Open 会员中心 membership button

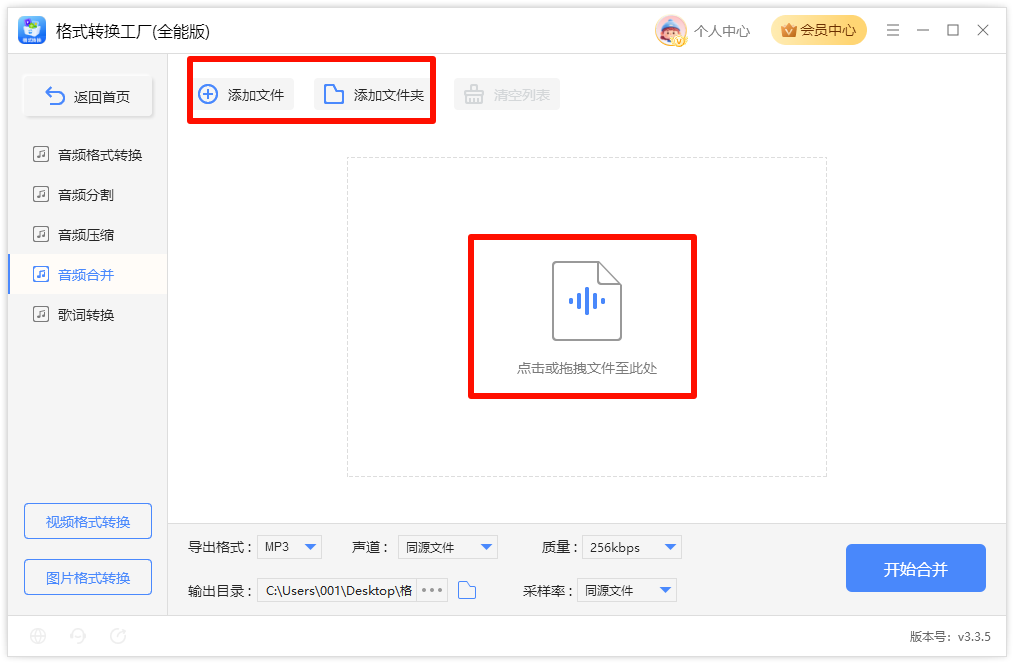click(818, 30)
